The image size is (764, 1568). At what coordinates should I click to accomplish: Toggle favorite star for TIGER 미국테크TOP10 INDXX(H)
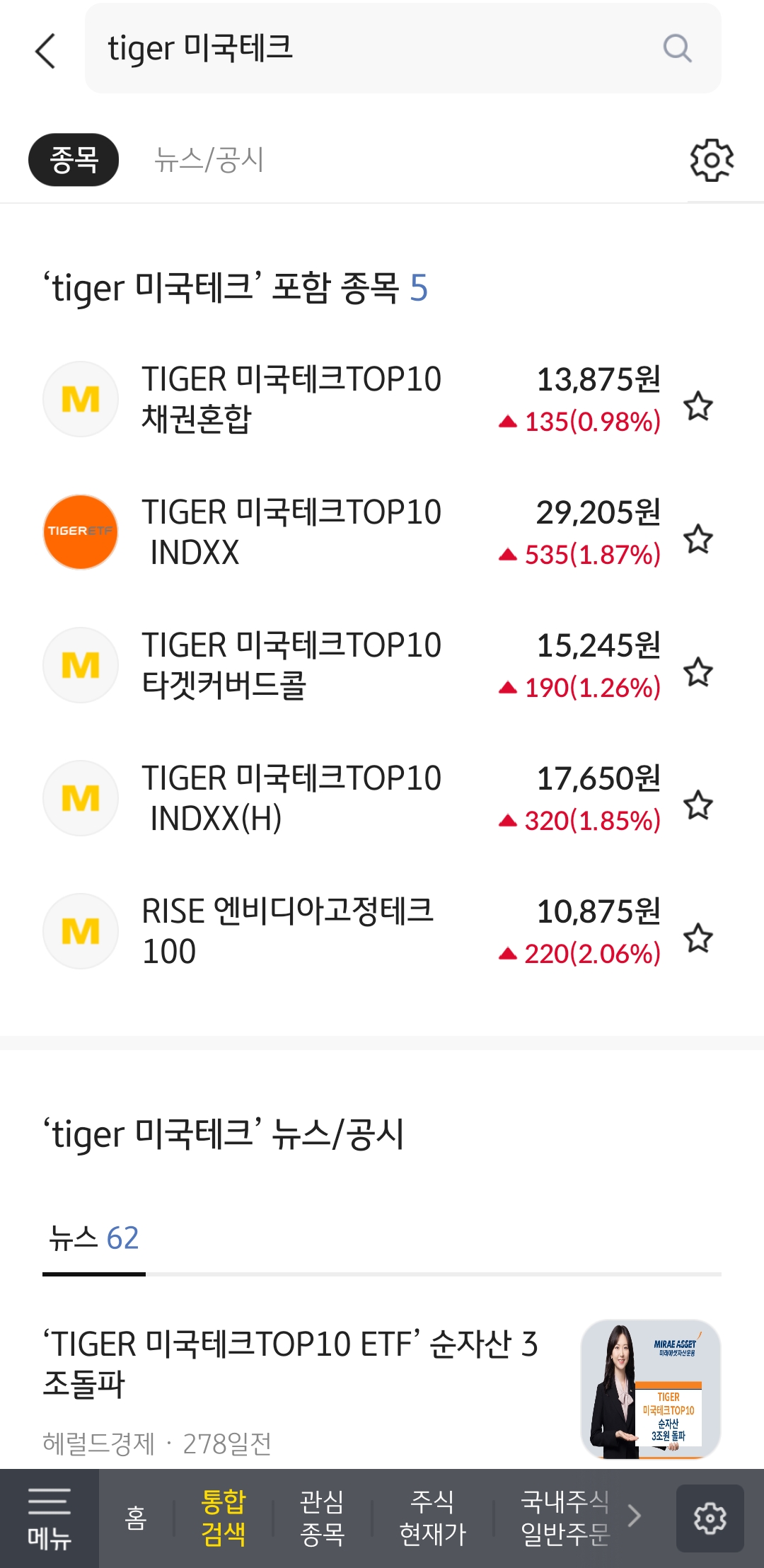pyautogui.click(x=698, y=805)
